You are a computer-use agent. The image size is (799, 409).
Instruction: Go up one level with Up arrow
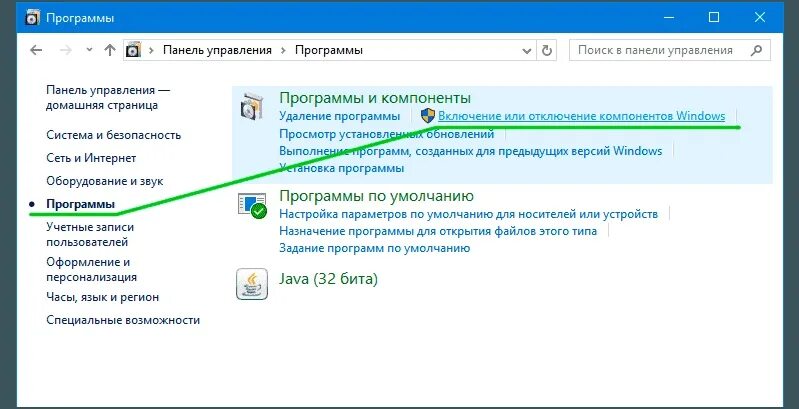coord(110,50)
